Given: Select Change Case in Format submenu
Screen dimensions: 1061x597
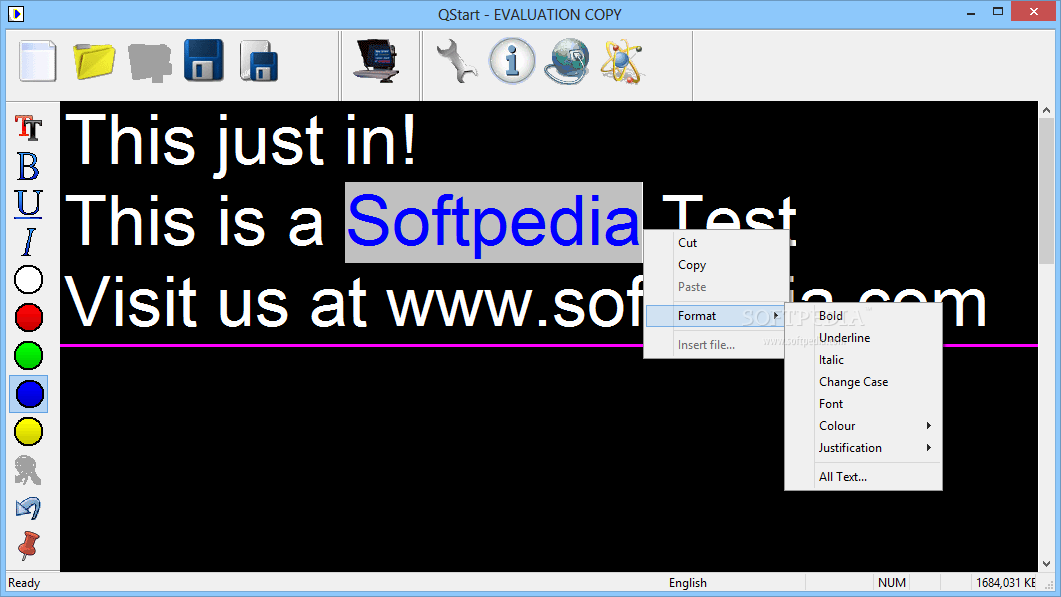Looking at the screenshot, I should point(863,382).
